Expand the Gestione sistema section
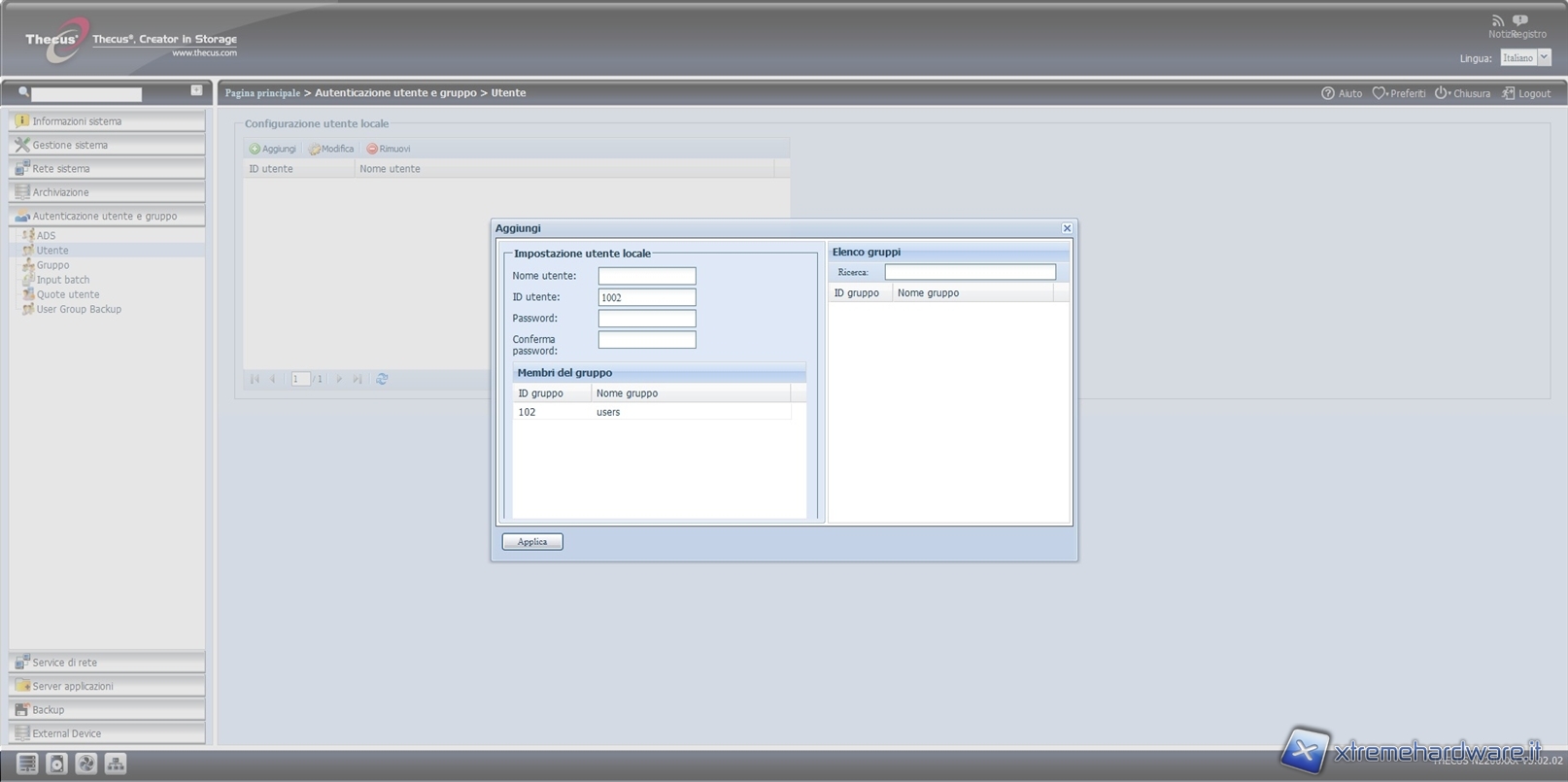 [107, 145]
